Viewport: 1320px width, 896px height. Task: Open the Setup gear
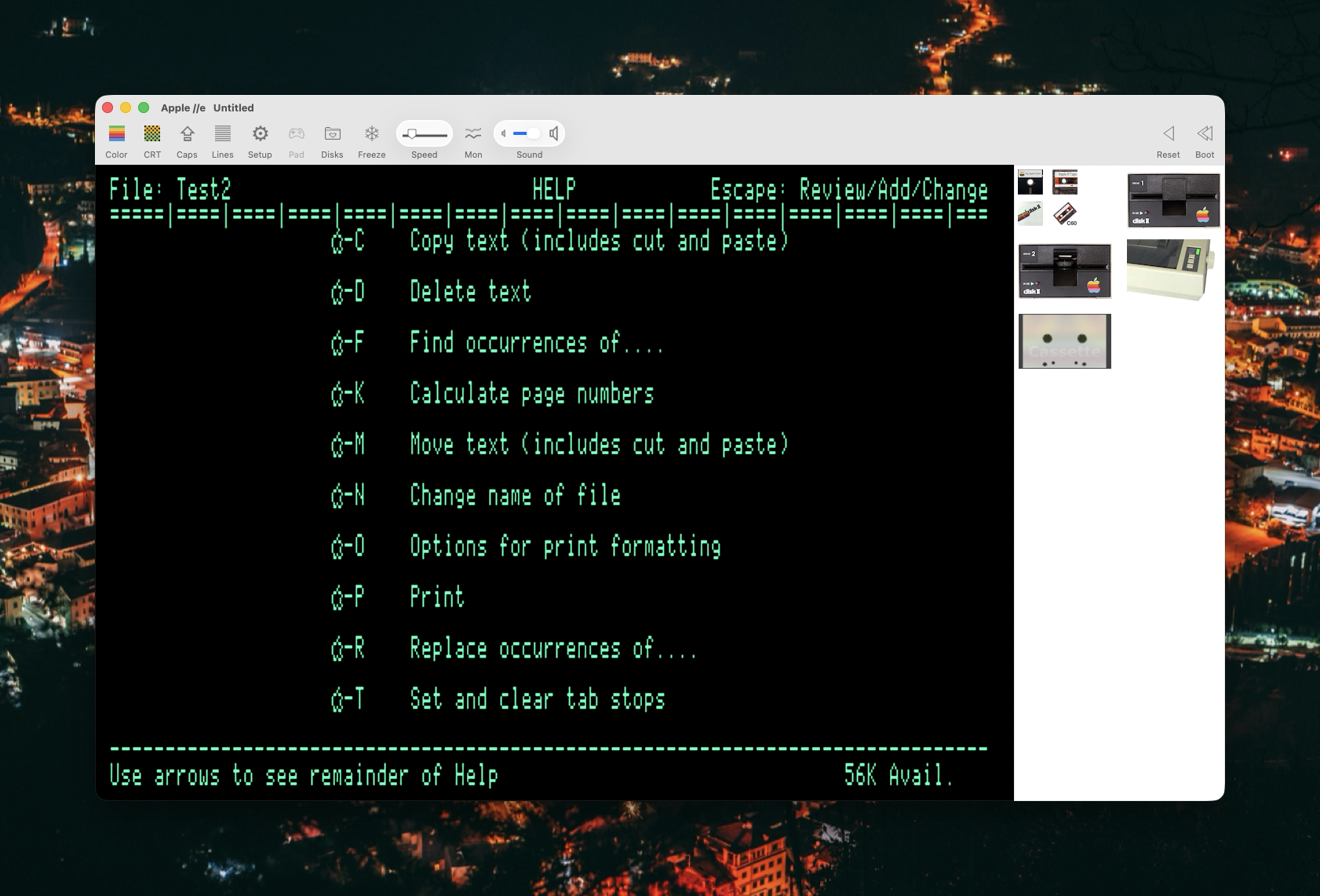[261, 133]
